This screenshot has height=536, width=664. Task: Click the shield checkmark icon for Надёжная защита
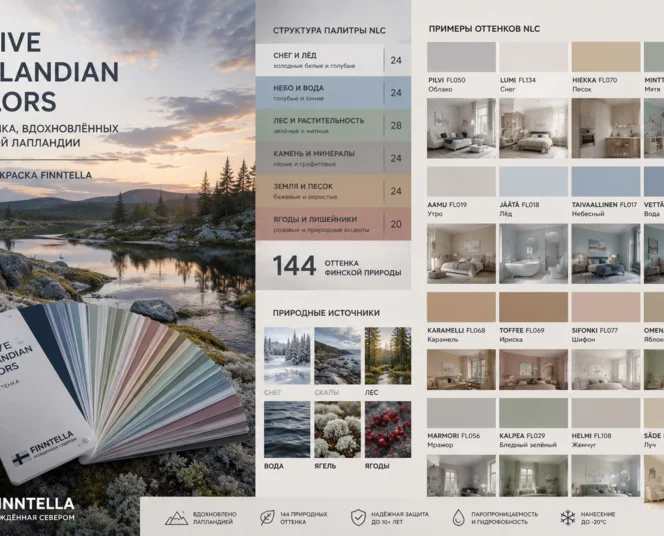point(358,517)
